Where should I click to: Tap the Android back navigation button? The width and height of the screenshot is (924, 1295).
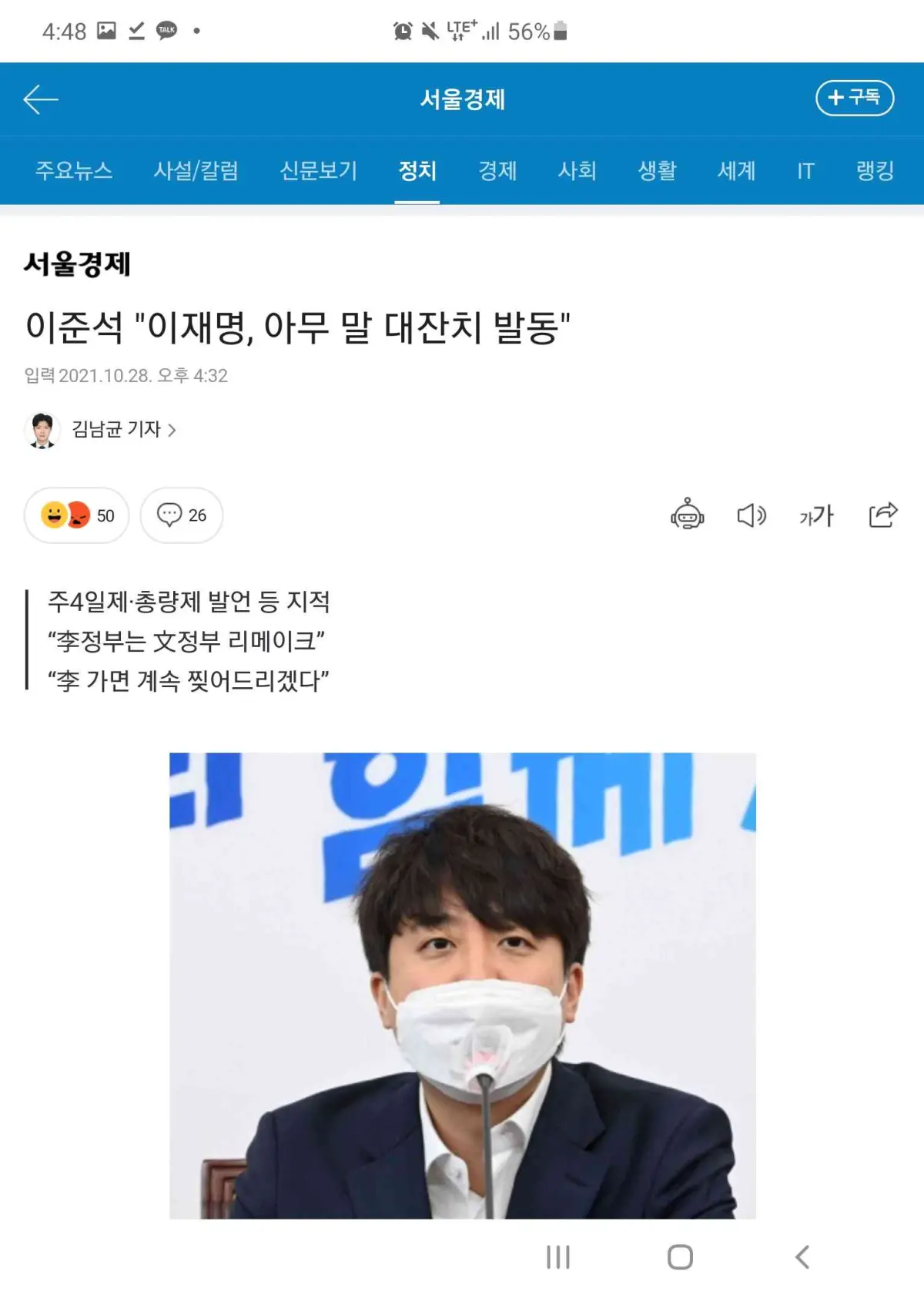tap(802, 1257)
